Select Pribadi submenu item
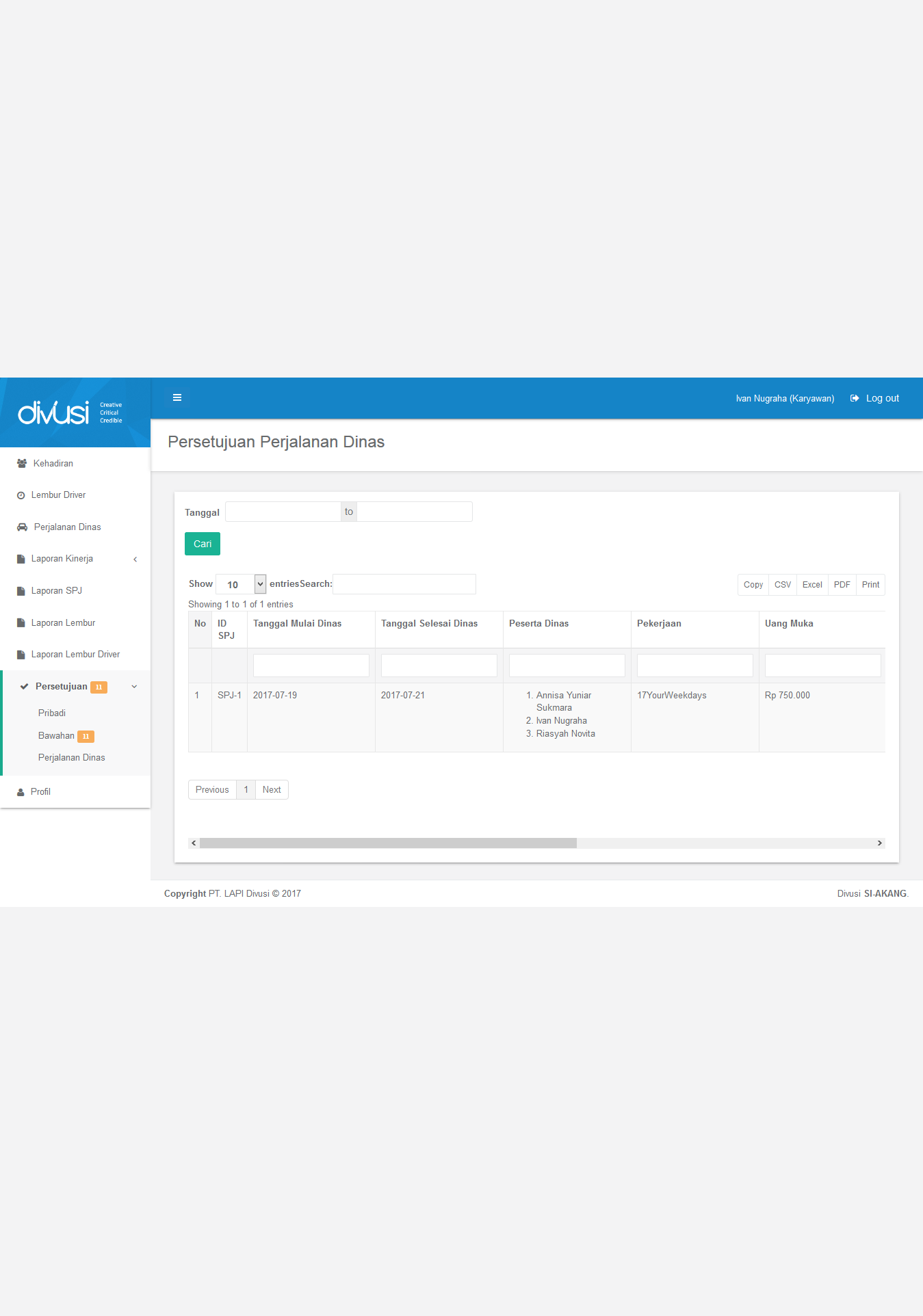 point(52,713)
